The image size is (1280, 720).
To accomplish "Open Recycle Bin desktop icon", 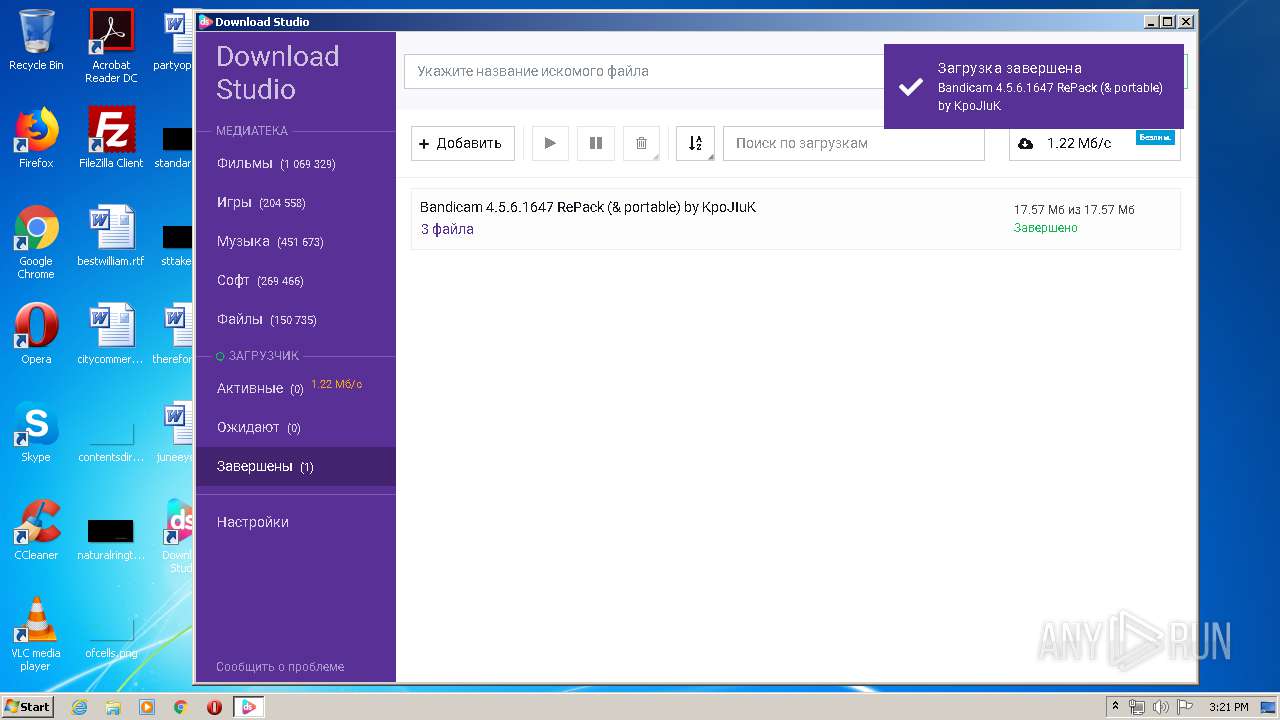I will click(x=36, y=41).
